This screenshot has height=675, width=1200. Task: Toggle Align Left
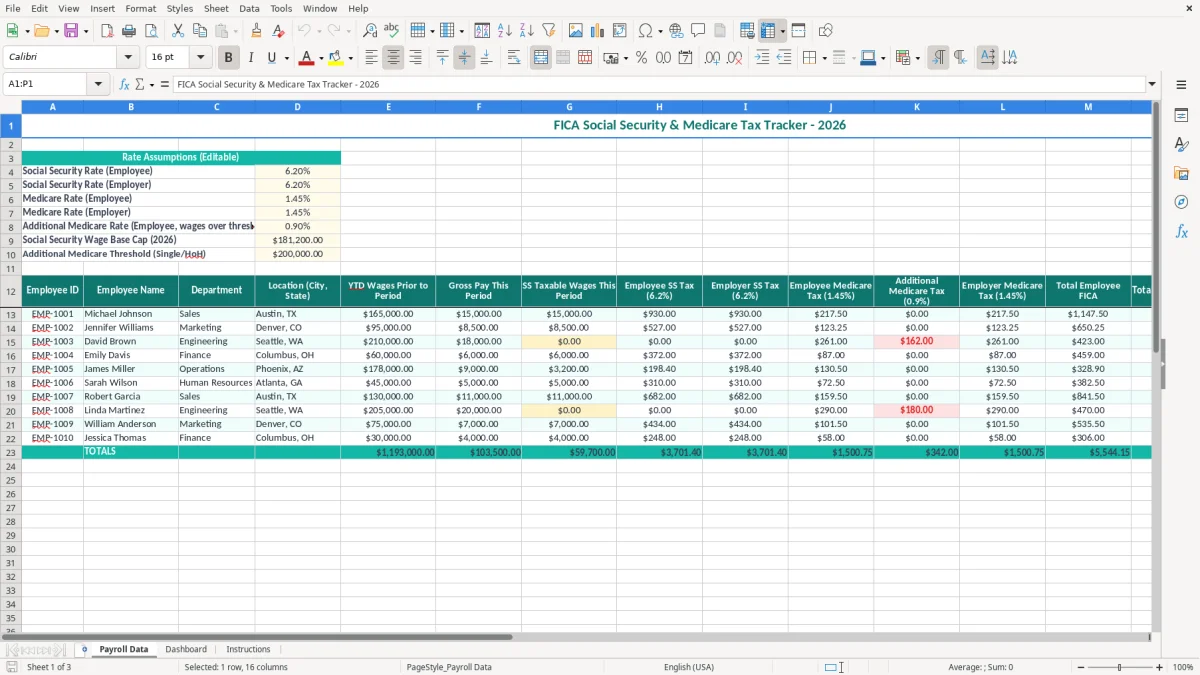(371, 58)
